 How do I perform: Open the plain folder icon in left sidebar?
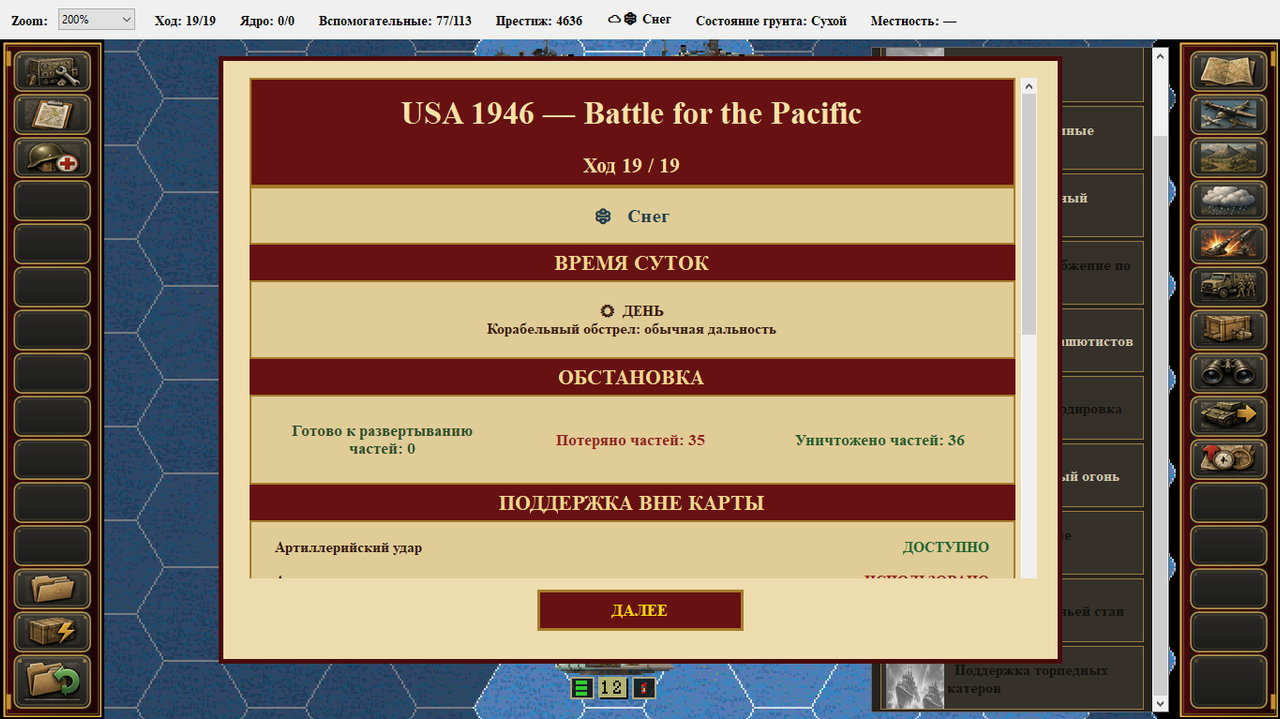[x=52, y=588]
